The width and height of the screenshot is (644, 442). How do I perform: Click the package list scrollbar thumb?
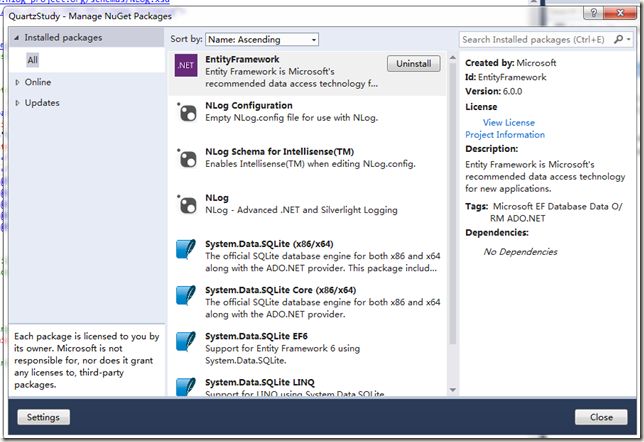[x=453, y=203]
